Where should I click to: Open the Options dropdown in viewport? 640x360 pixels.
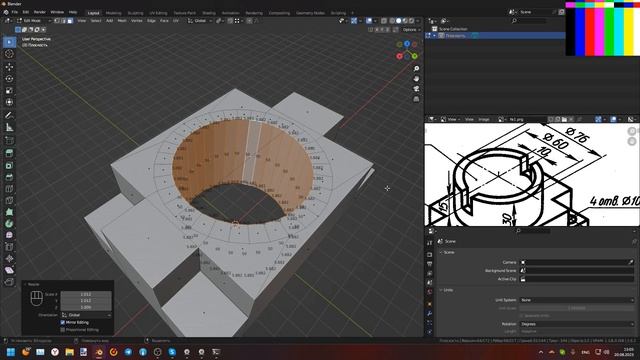[x=411, y=29]
